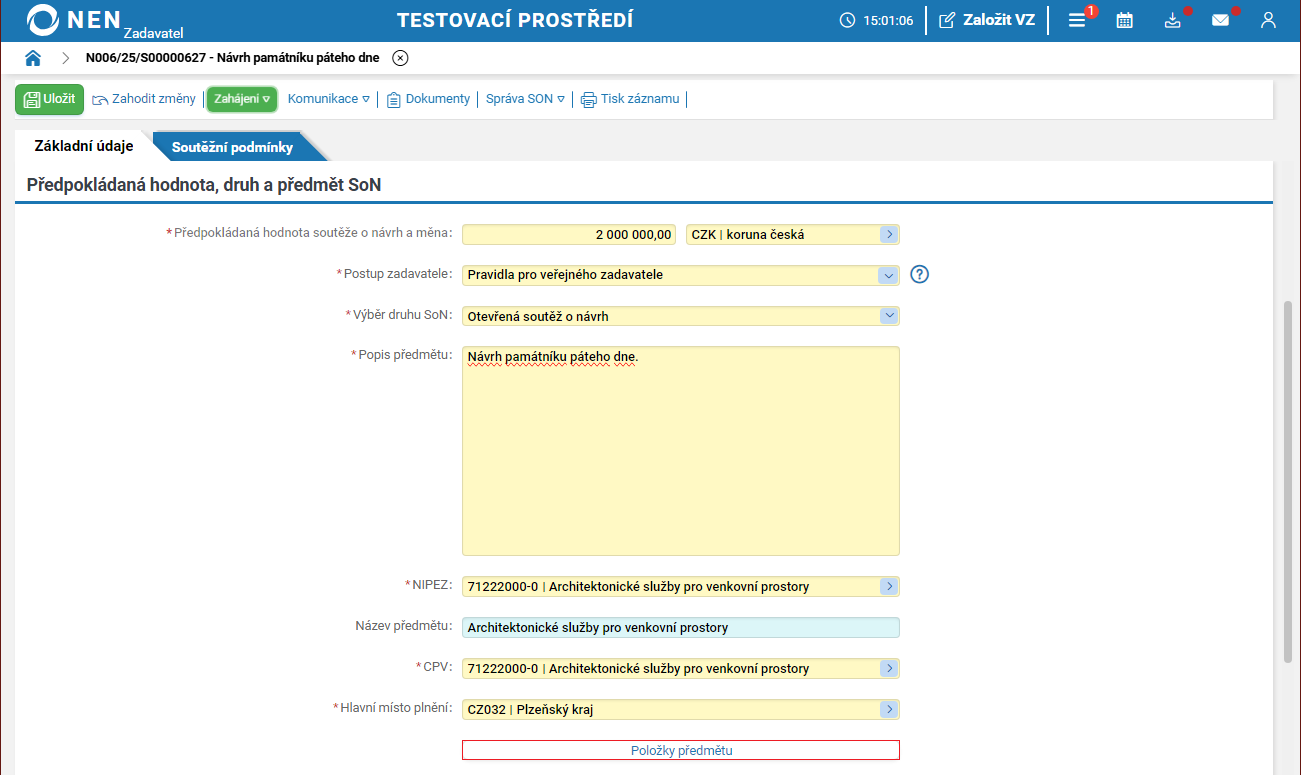
Task: Switch to the Soutěžní podmínky tab
Action: [232, 147]
